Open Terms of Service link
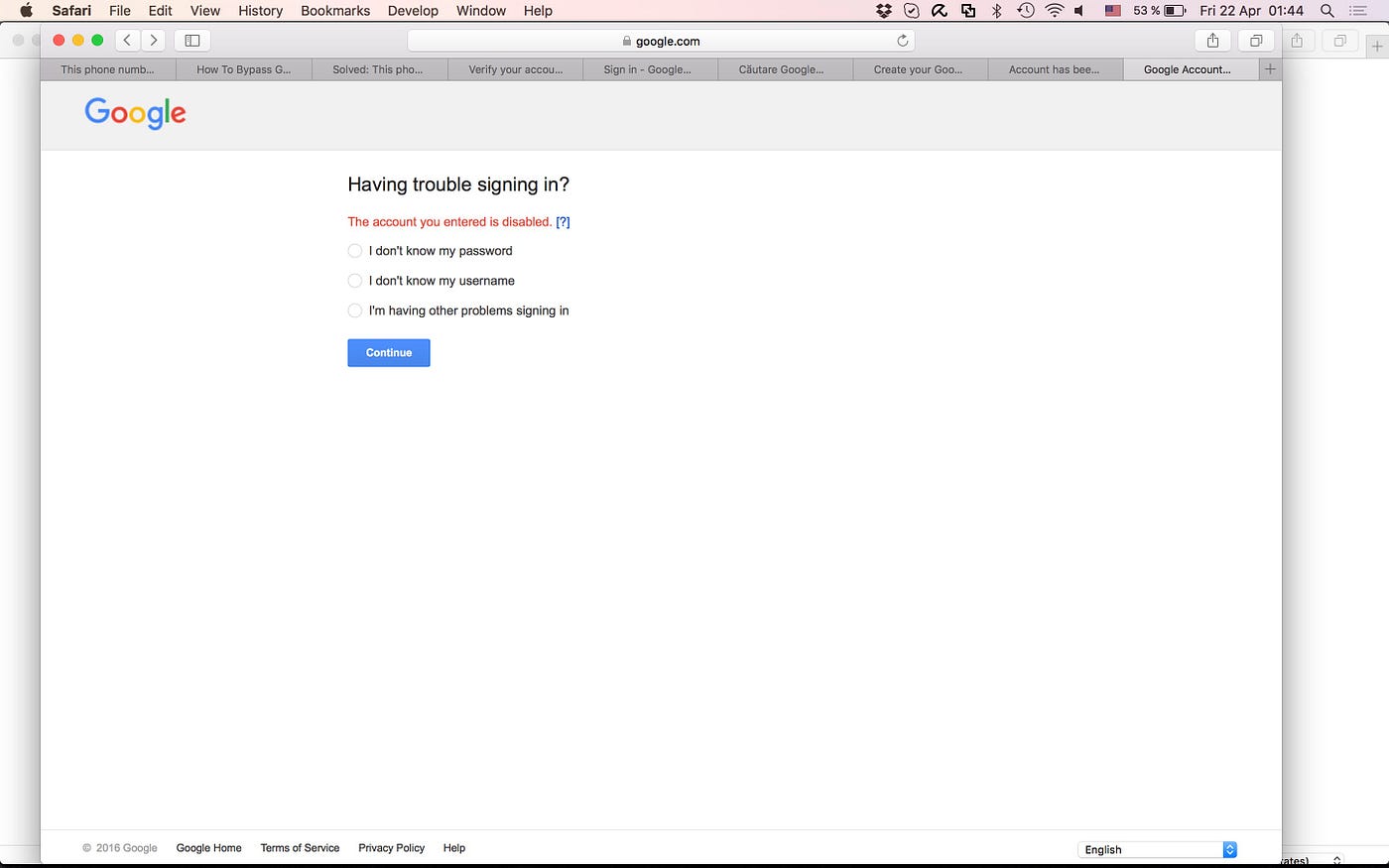 pyautogui.click(x=300, y=848)
